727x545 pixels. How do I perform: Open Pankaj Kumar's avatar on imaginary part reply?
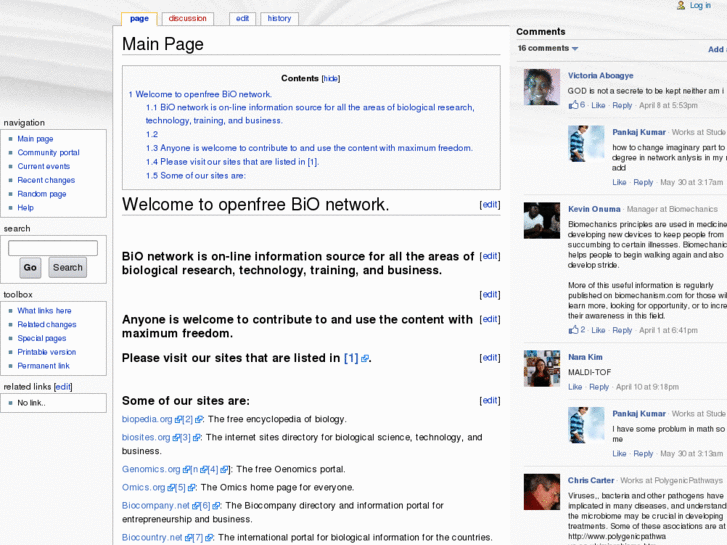point(586,143)
